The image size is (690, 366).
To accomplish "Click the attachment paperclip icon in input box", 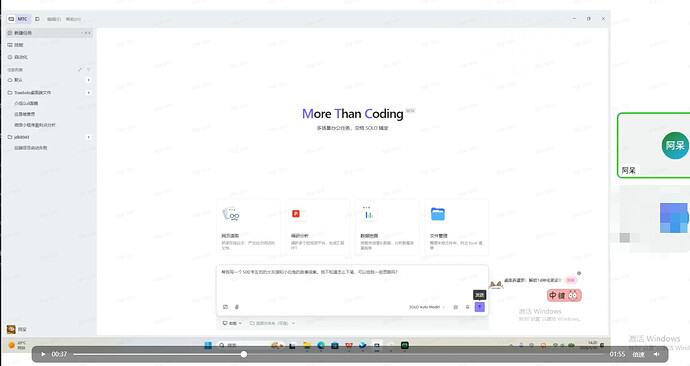I will tap(237, 307).
